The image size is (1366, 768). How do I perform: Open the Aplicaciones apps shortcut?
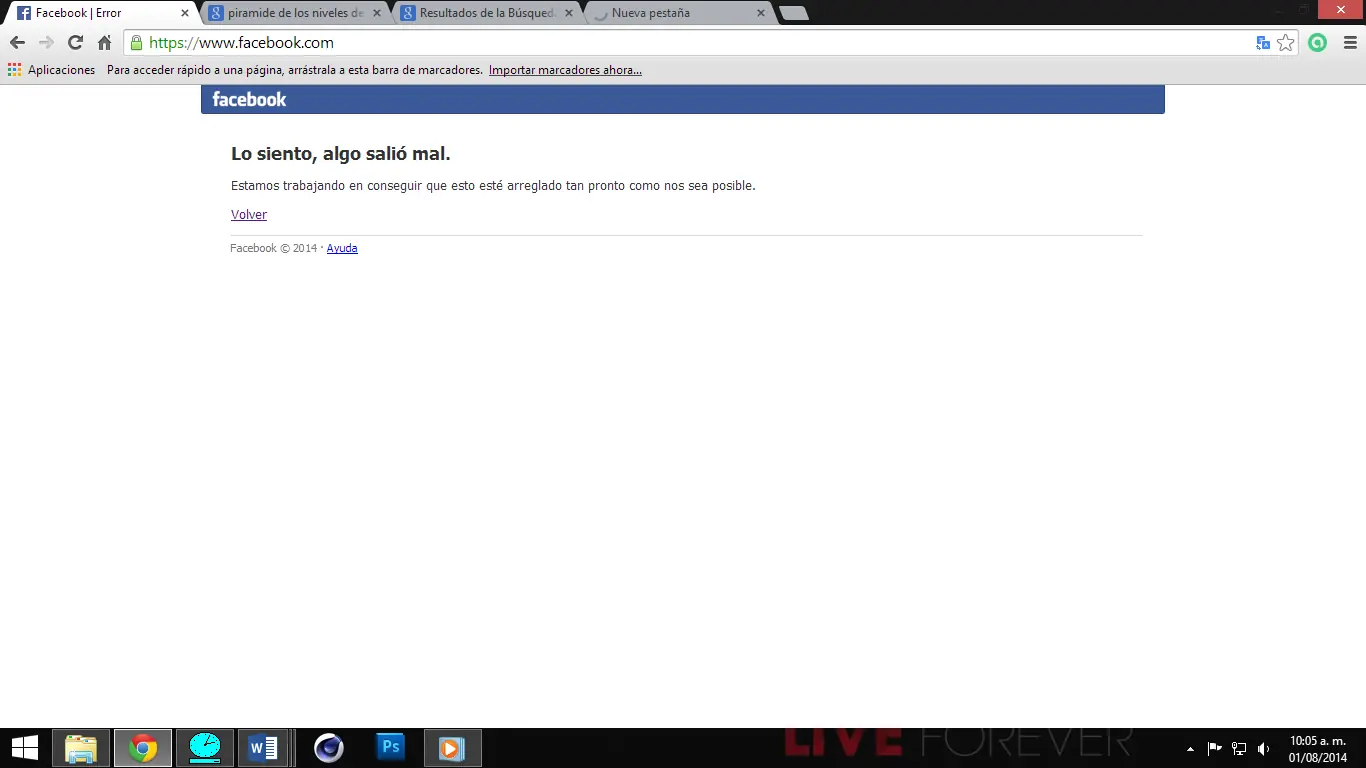click(51, 70)
